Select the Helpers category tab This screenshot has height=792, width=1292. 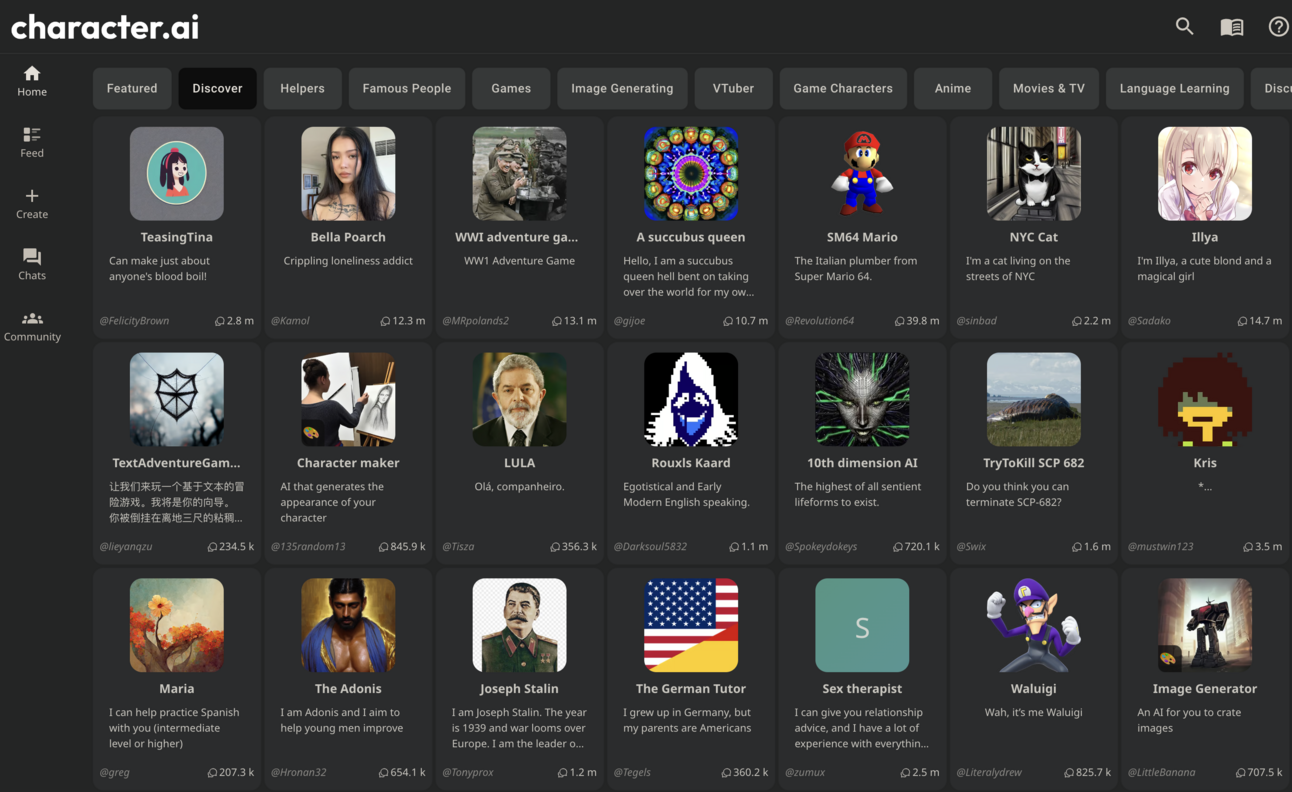tap(302, 88)
